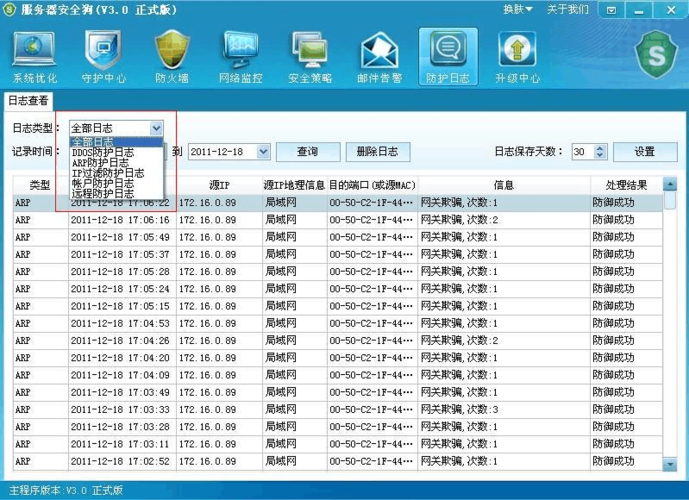Click the title bar menu dropdown button
The height and width of the screenshot is (500, 689).
pos(611,10)
